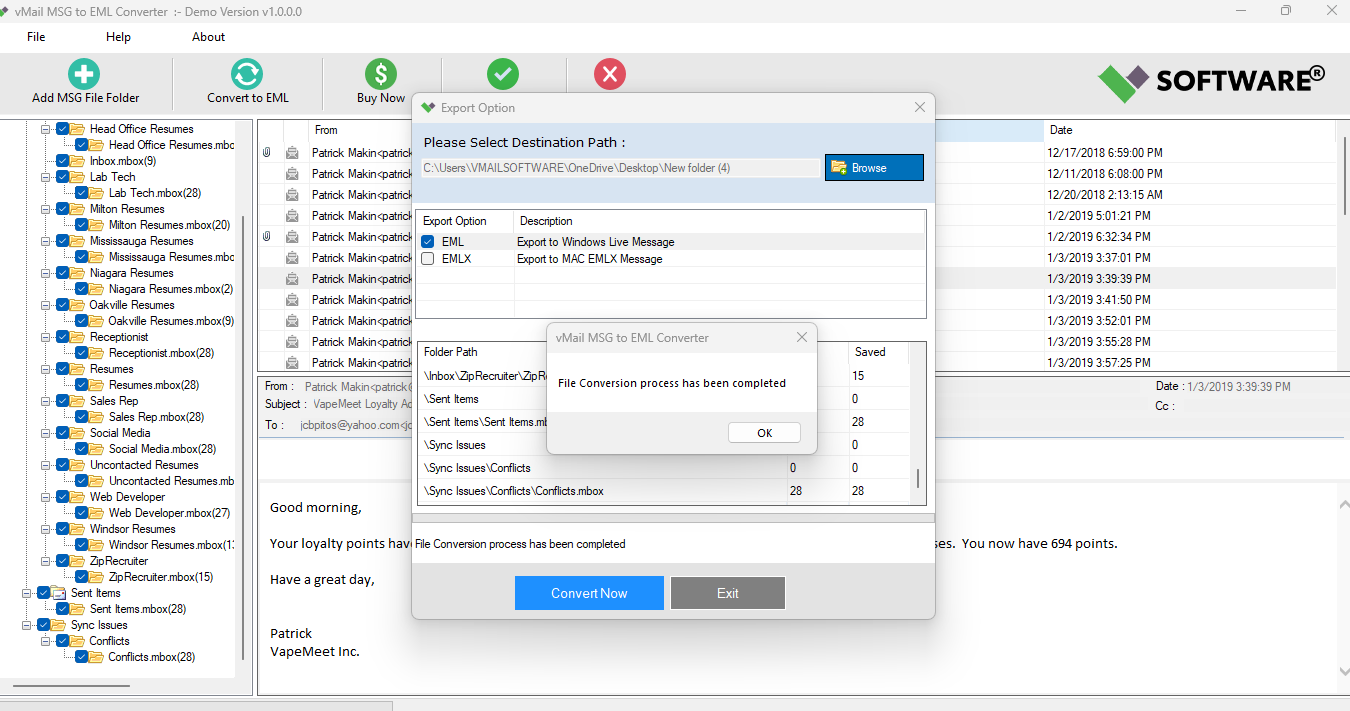The image size is (1350, 711).
Task: Uncheck the EML export option
Action: coord(427,240)
